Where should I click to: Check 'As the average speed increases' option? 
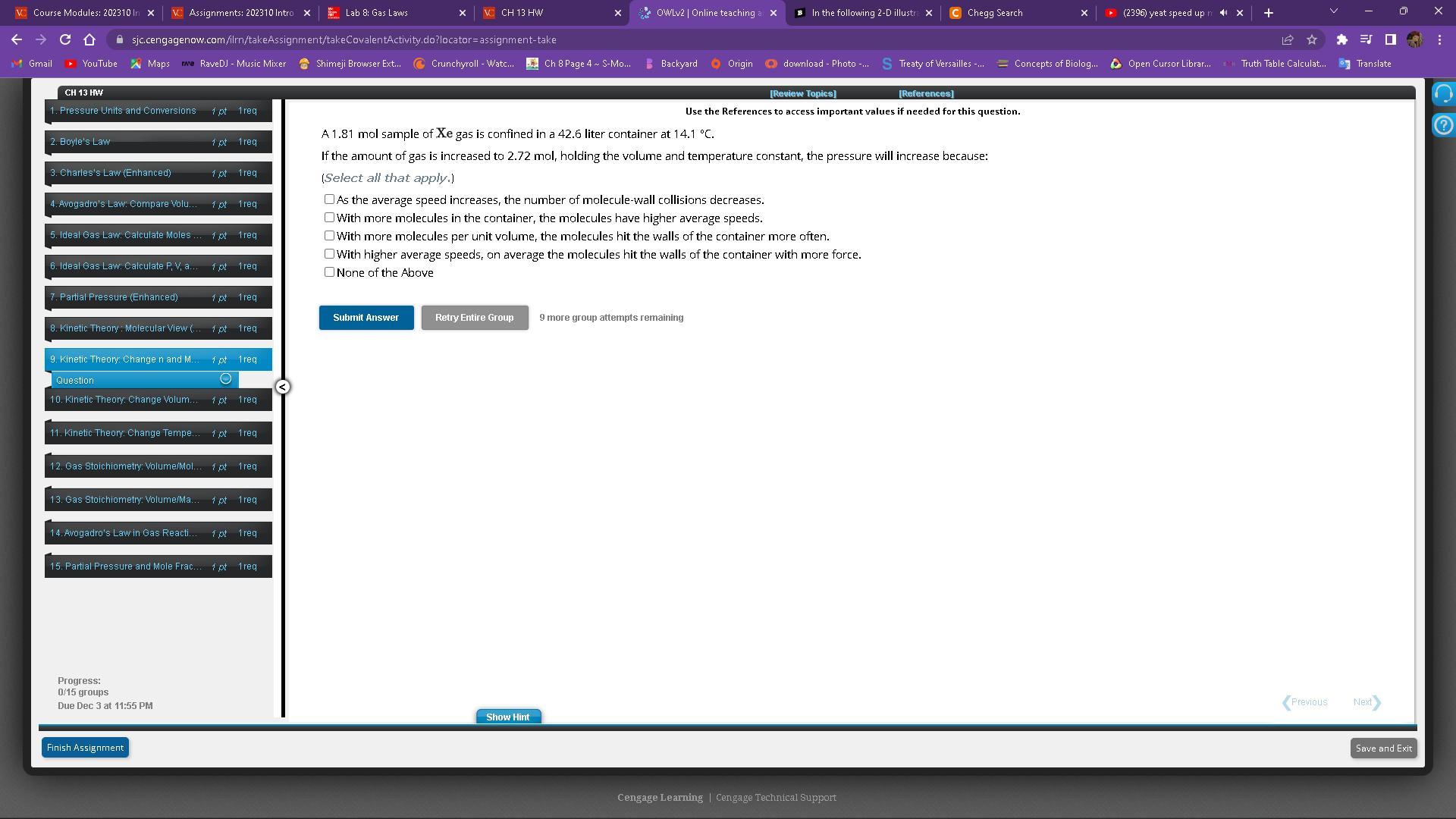click(x=329, y=199)
